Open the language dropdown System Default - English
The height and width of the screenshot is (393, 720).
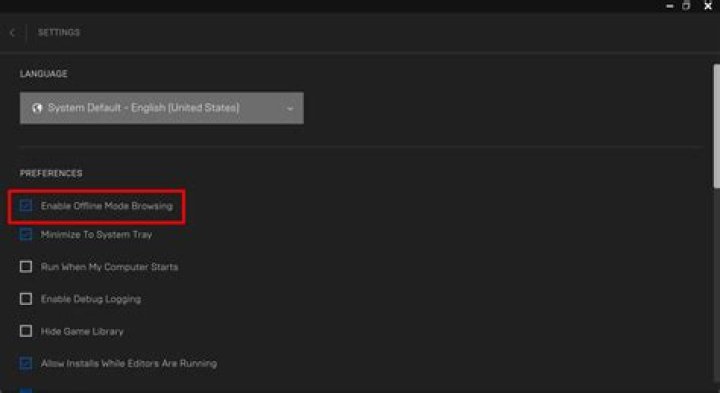[x=162, y=108]
